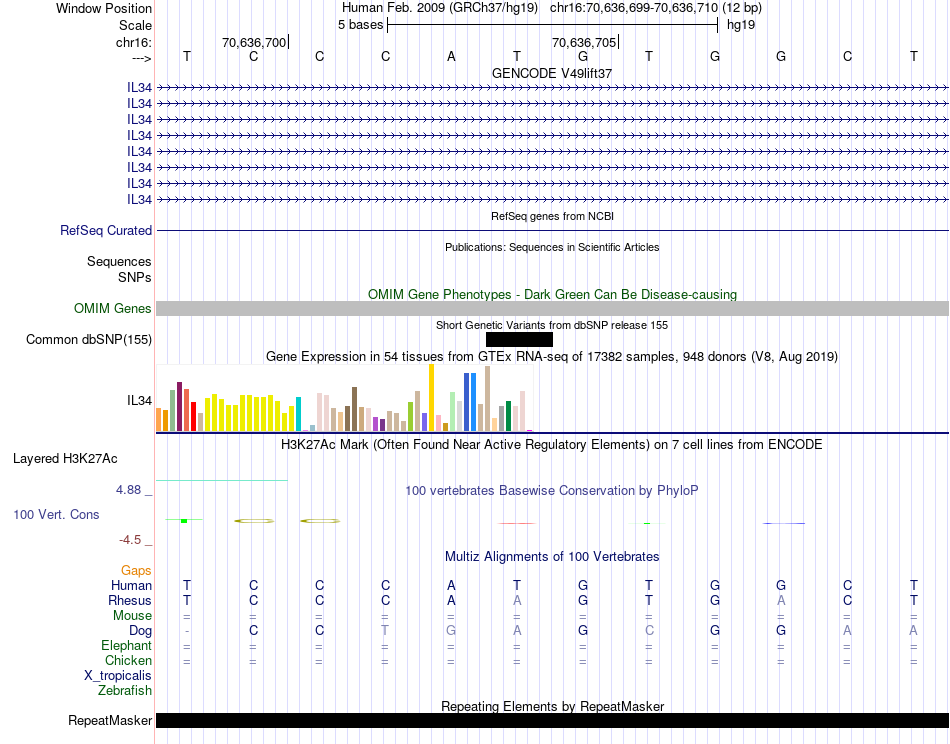This screenshot has height=744, width=950.
Task: Click the RefSeq genes from NCBI heading
Action: coord(552,216)
